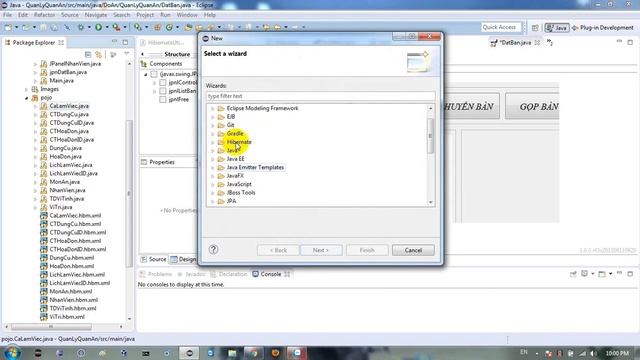The width and height of the screenshot is (640, 360).
Task: Toggle checkbox beside jpnlFree component
Action: 163,99
